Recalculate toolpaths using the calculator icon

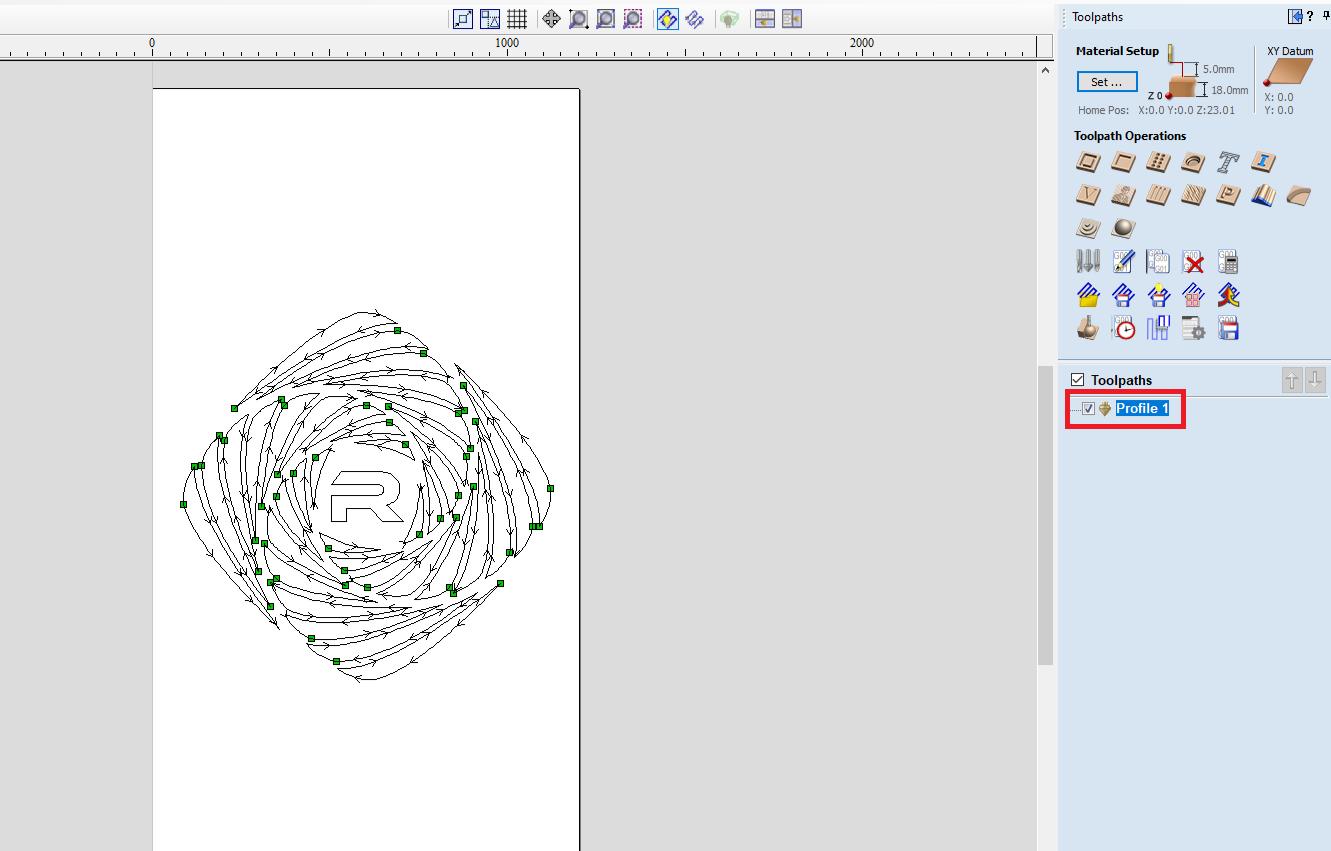pyautogui.click(x=1229, y=262)
